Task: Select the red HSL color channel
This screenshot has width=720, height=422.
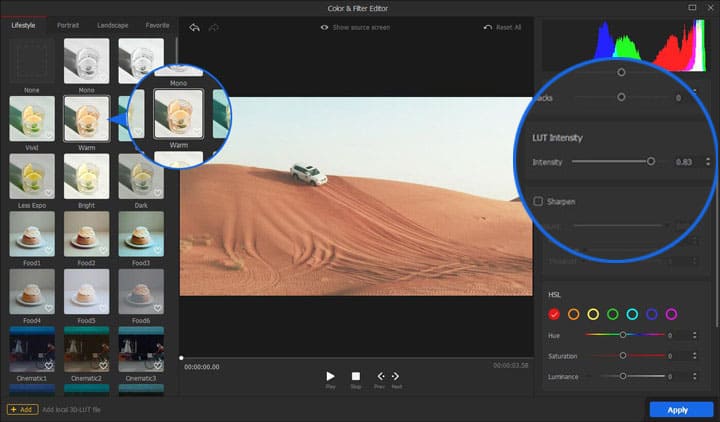Action: click(554, 314)
